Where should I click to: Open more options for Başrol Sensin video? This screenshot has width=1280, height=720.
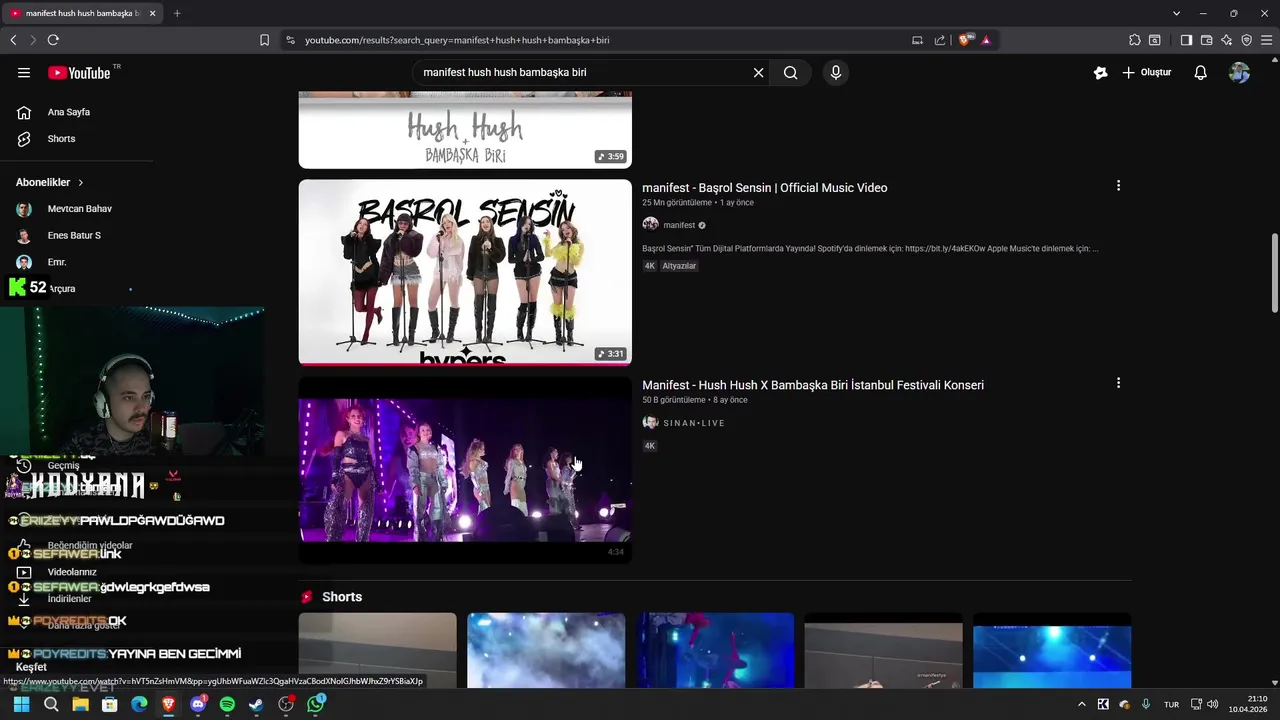click(1118, 186)
